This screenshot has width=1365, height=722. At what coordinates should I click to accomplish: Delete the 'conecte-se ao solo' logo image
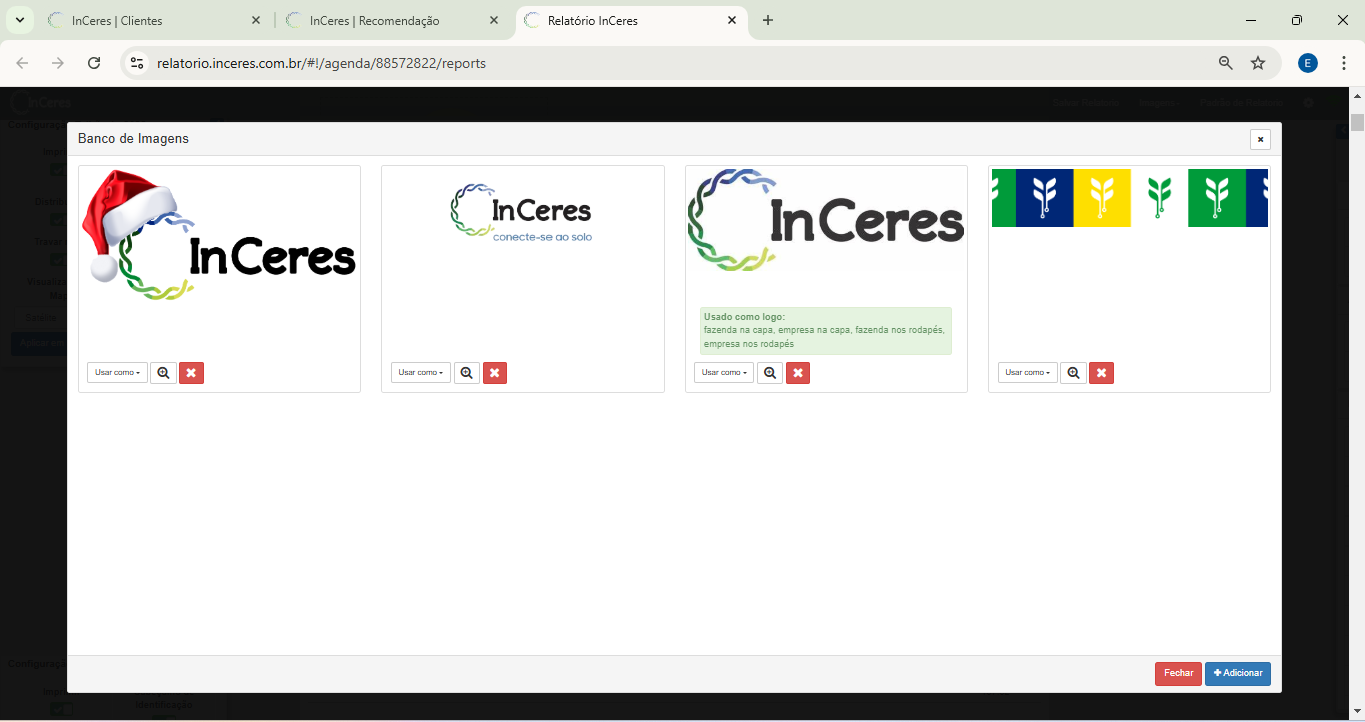[x=494, y=373]
